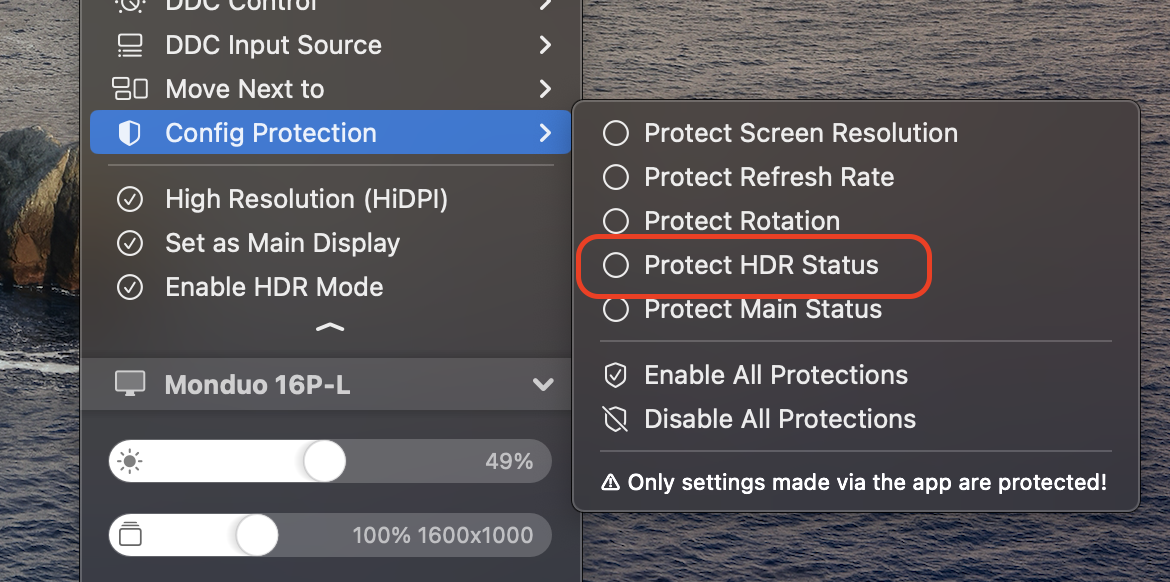Click the brightness slider knob at 49%

[x=325, y=461]
